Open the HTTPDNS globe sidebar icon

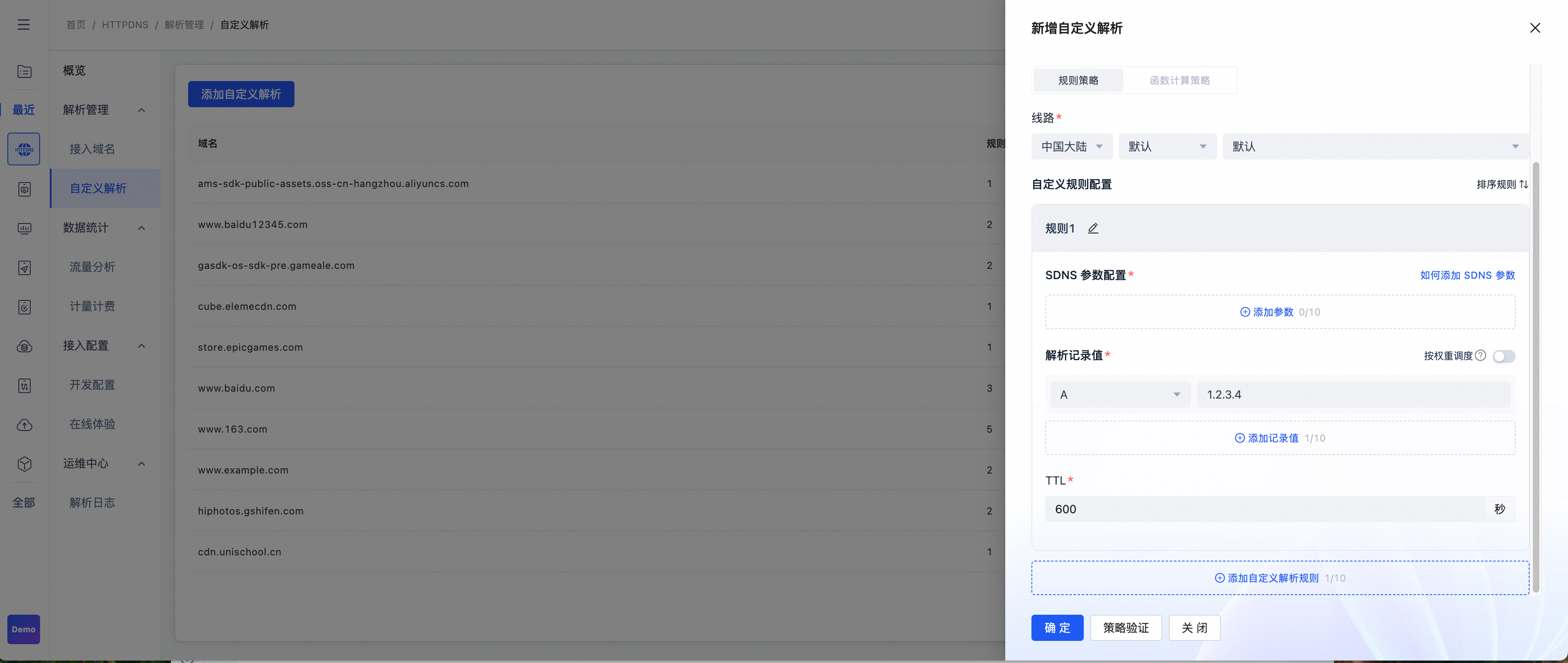(24, 149)
